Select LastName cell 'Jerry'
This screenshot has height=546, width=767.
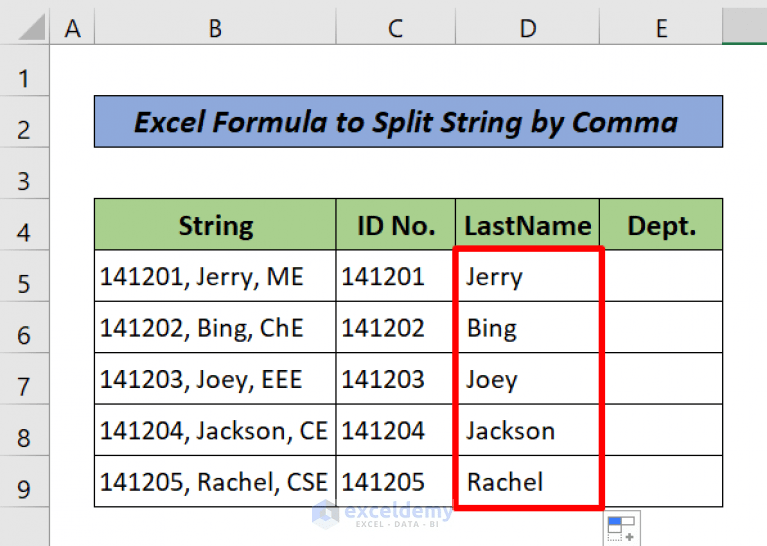[527, 276]
